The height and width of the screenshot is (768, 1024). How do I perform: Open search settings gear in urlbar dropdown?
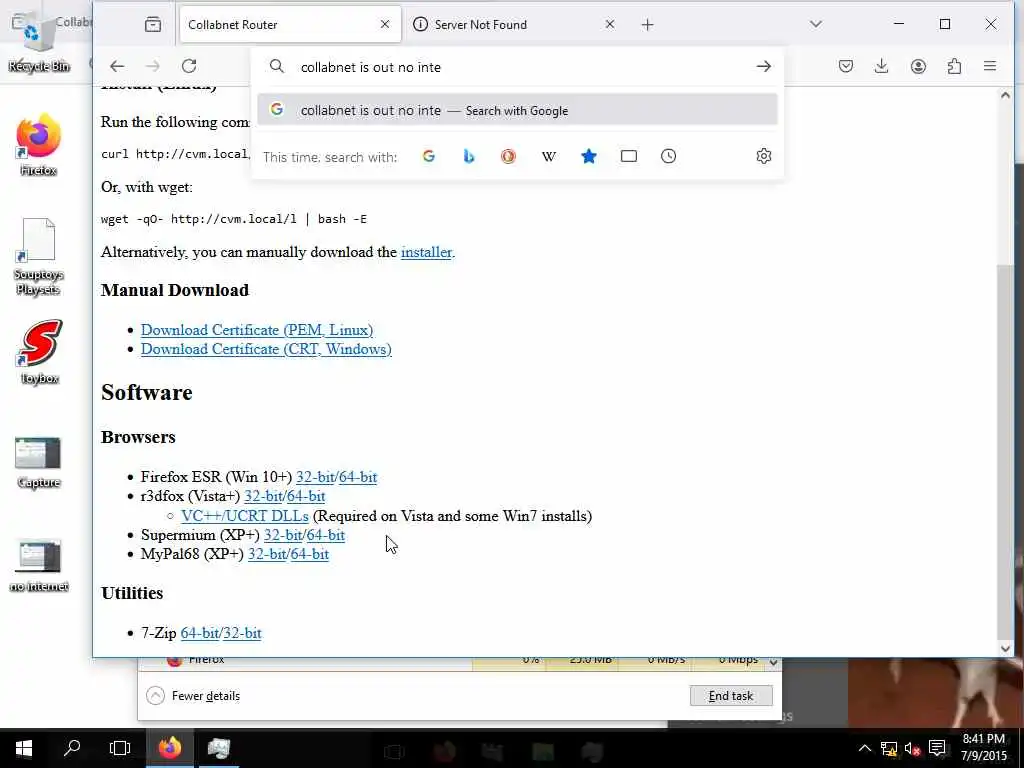(x=763, y=156)
